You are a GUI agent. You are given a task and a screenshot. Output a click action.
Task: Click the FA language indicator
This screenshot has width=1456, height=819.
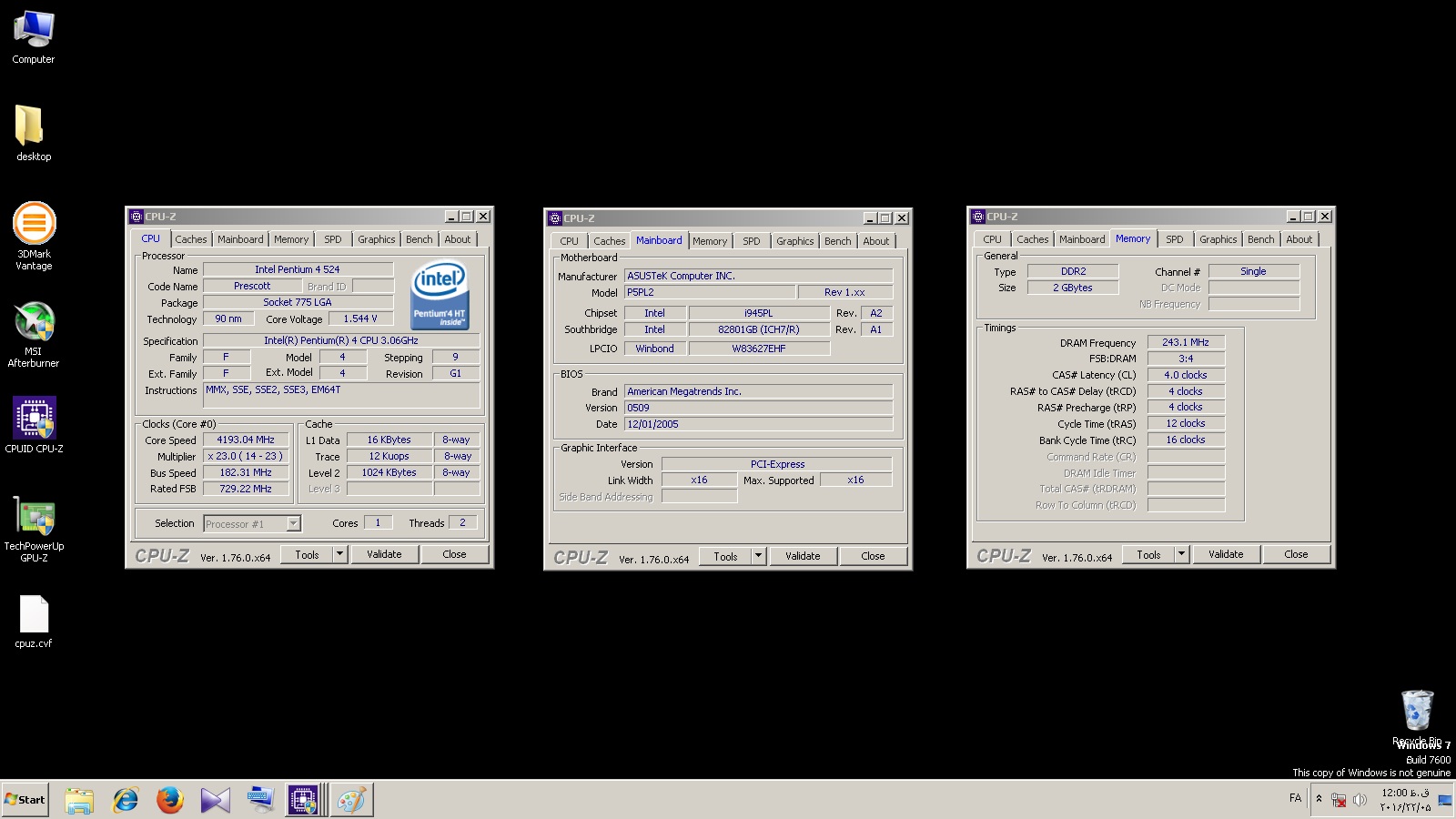[1296, 798]
